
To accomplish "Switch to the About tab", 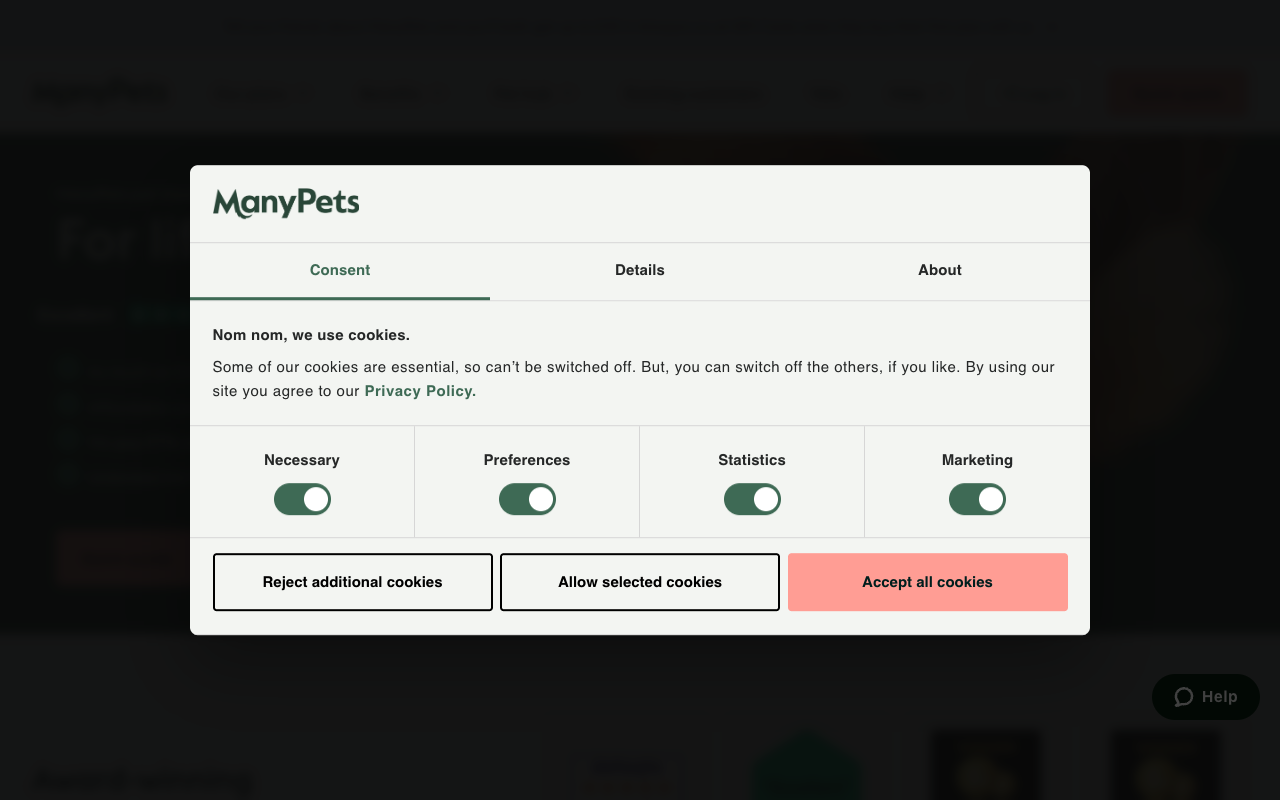I will 940,271.
